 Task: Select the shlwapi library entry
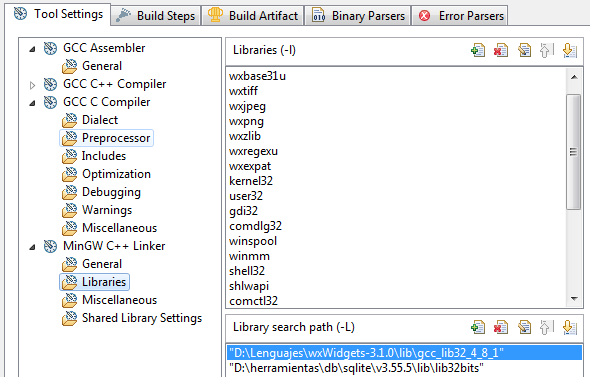click(x=249, y=286)
